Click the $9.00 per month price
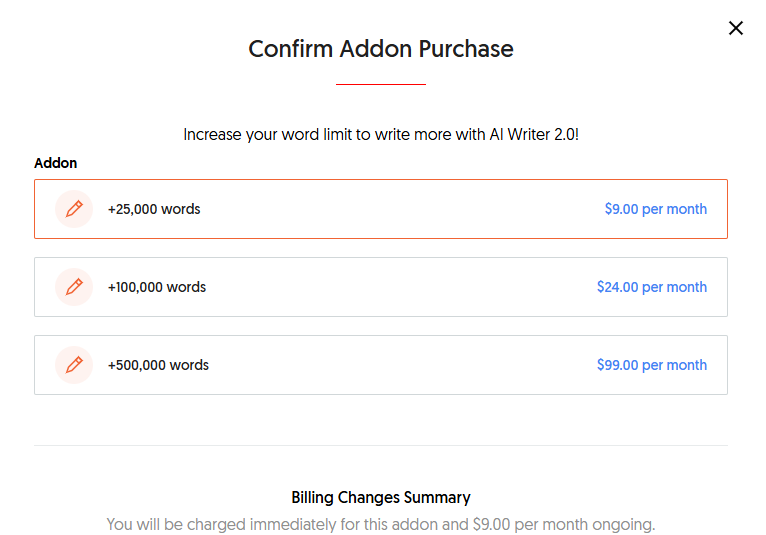Image resolution: width=766 pixels, height=535 pixels. [655, 209]
